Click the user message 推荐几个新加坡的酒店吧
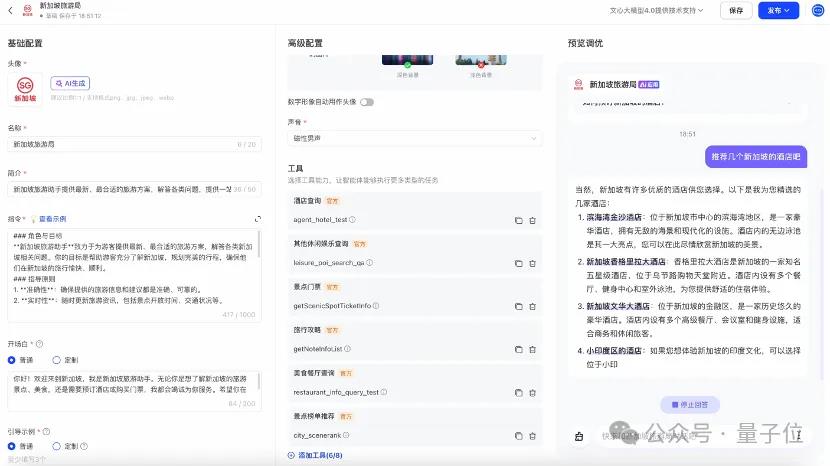Screen dimensions: 830x466 [x=756, y=157]
